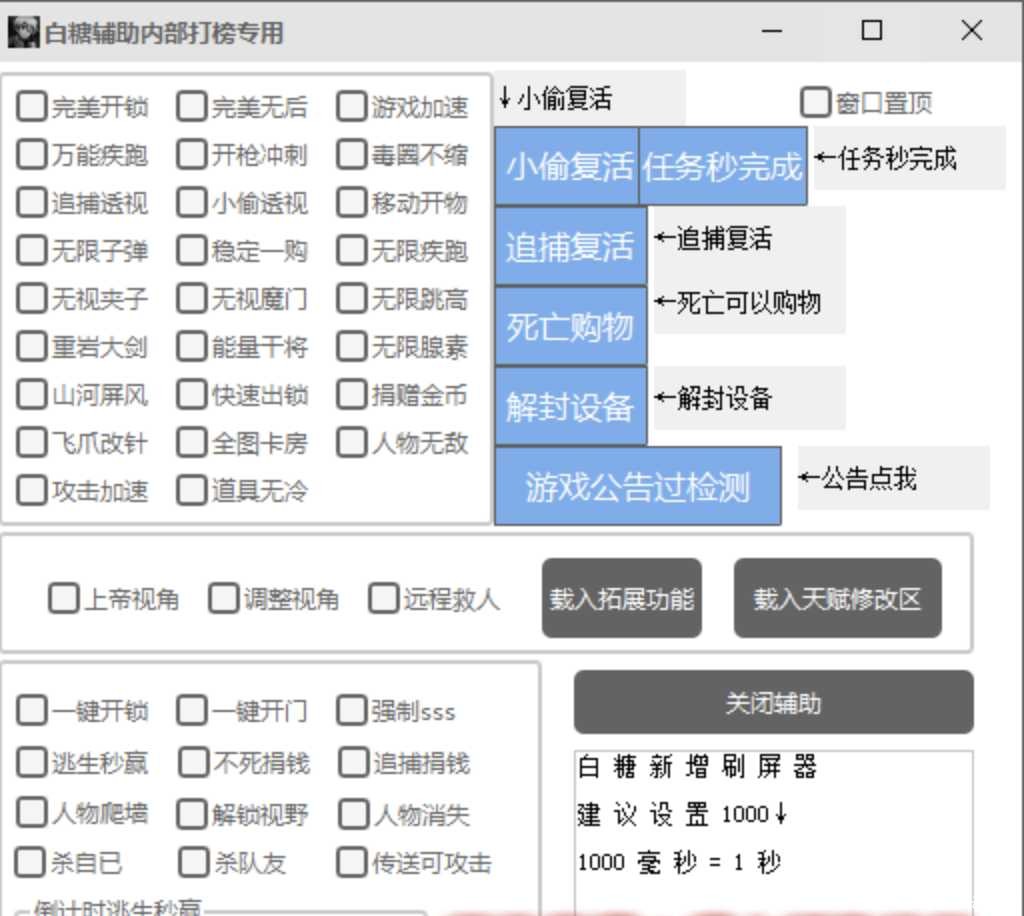Click the 关闭辅助 button
The width and height of the screenshot is (1024, 916).
click(x=774, y=703)
